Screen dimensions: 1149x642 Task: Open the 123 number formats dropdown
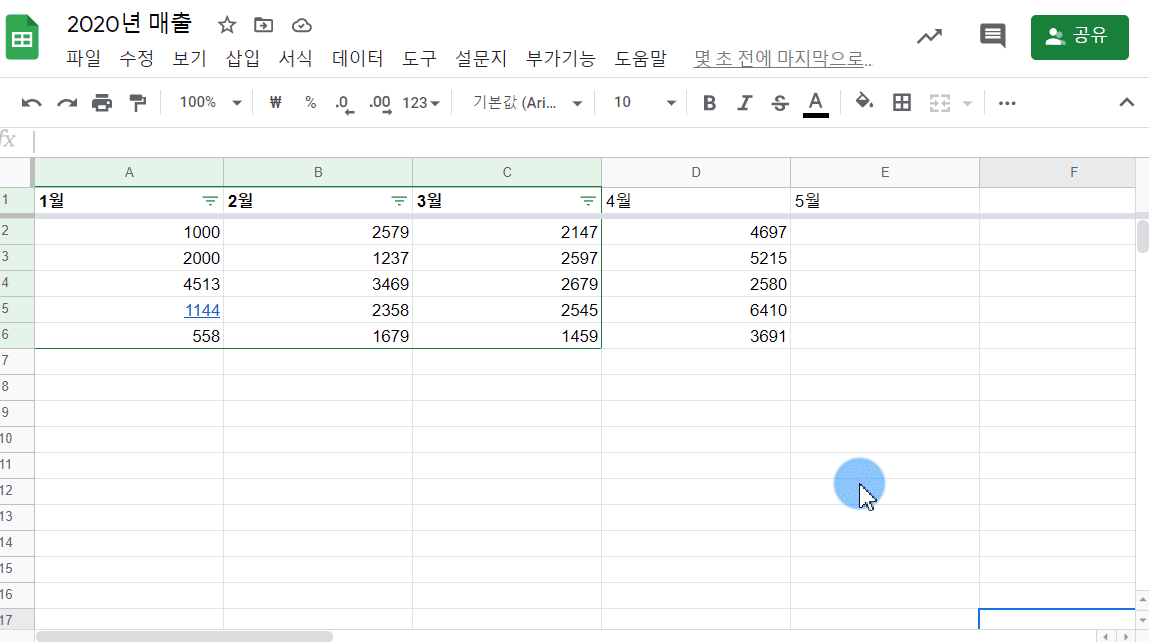click(421, 103)
